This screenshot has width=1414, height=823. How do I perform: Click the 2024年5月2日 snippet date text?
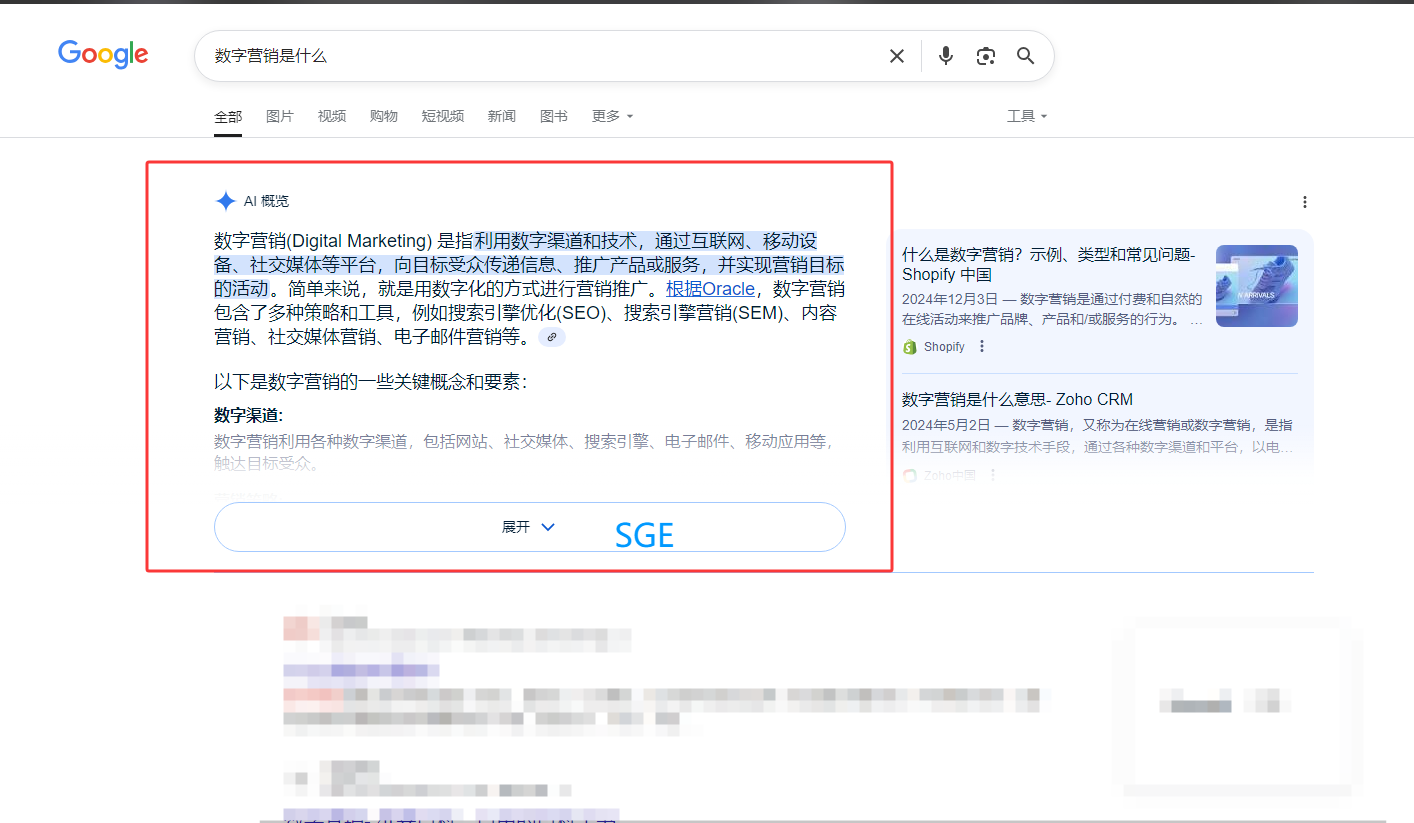pos(945,425)
